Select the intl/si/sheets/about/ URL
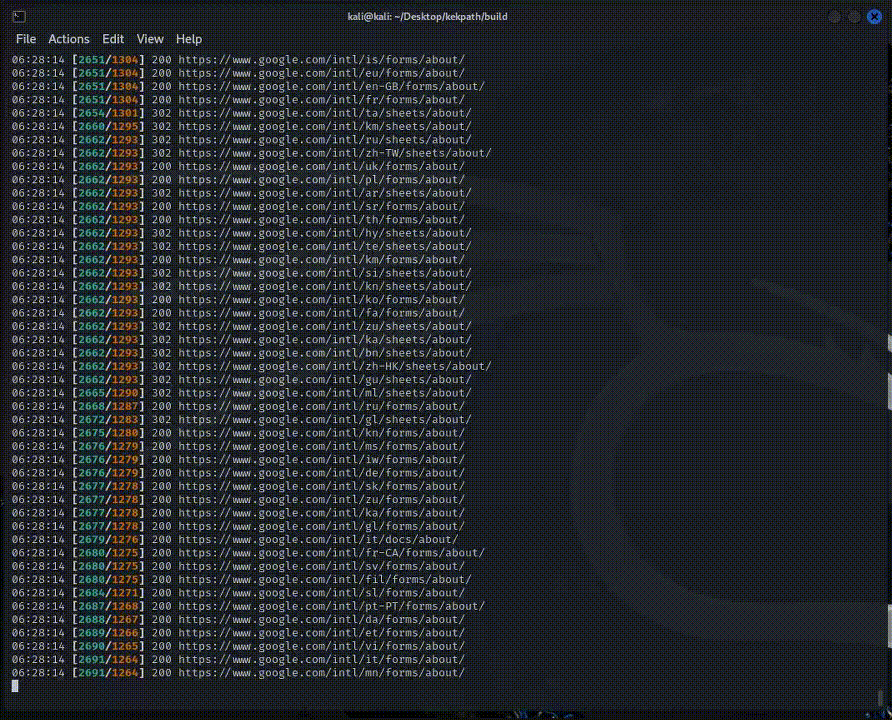 tap(325, 273)
